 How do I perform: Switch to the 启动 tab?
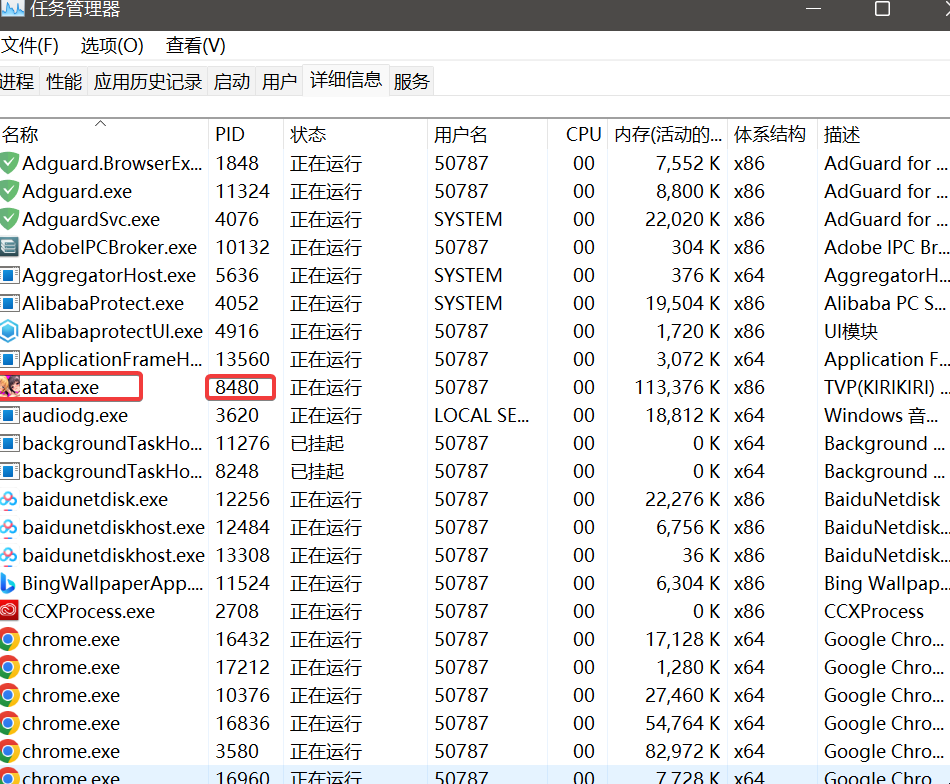232,82
